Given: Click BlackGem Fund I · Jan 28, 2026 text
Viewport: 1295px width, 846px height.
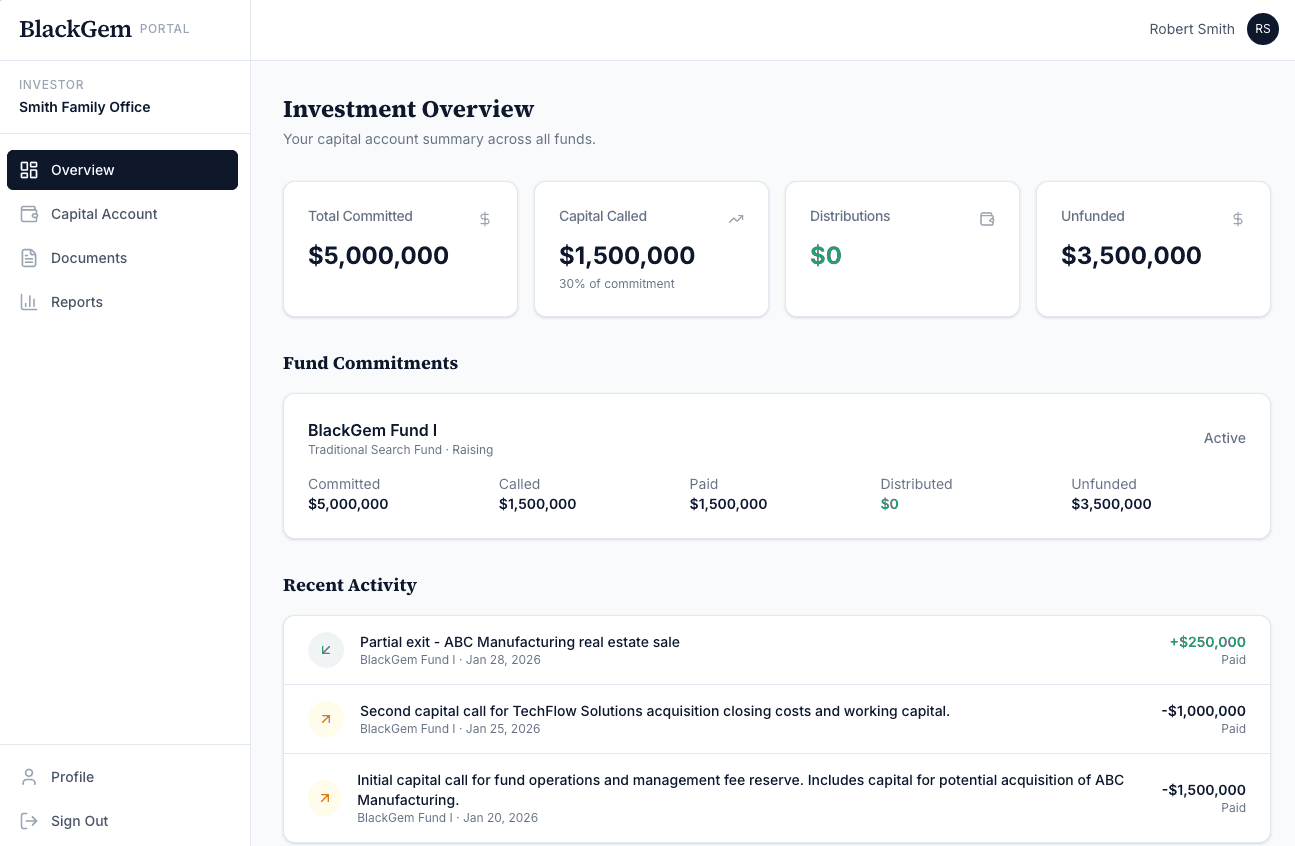Looking at the screenshot, I should (450, 660).
